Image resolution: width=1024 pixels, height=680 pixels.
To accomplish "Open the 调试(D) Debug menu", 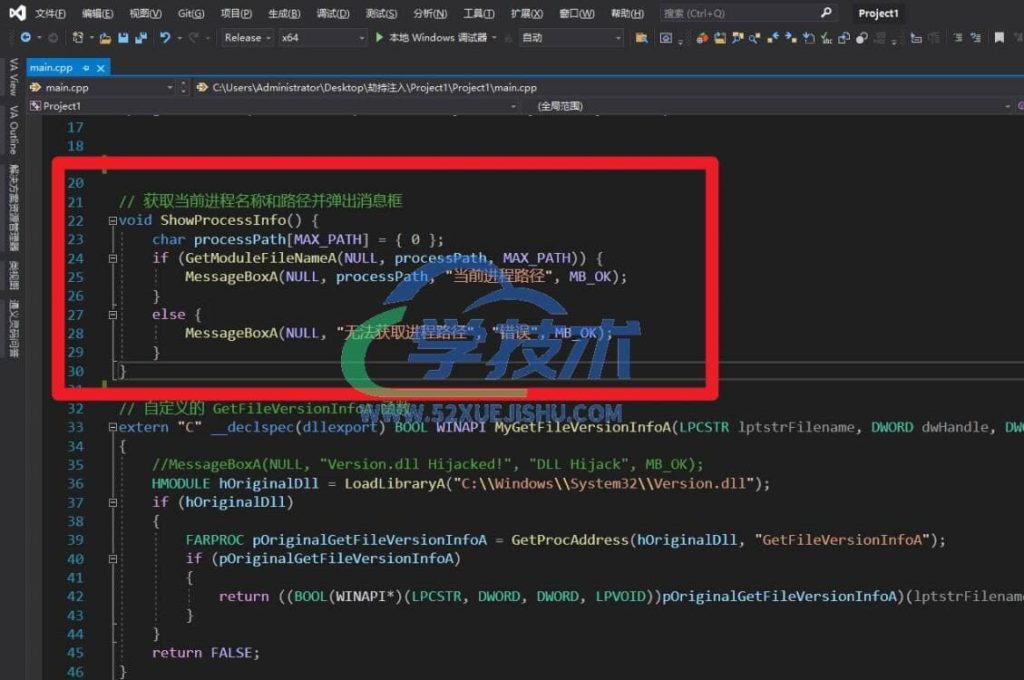I will coord(333,13).
